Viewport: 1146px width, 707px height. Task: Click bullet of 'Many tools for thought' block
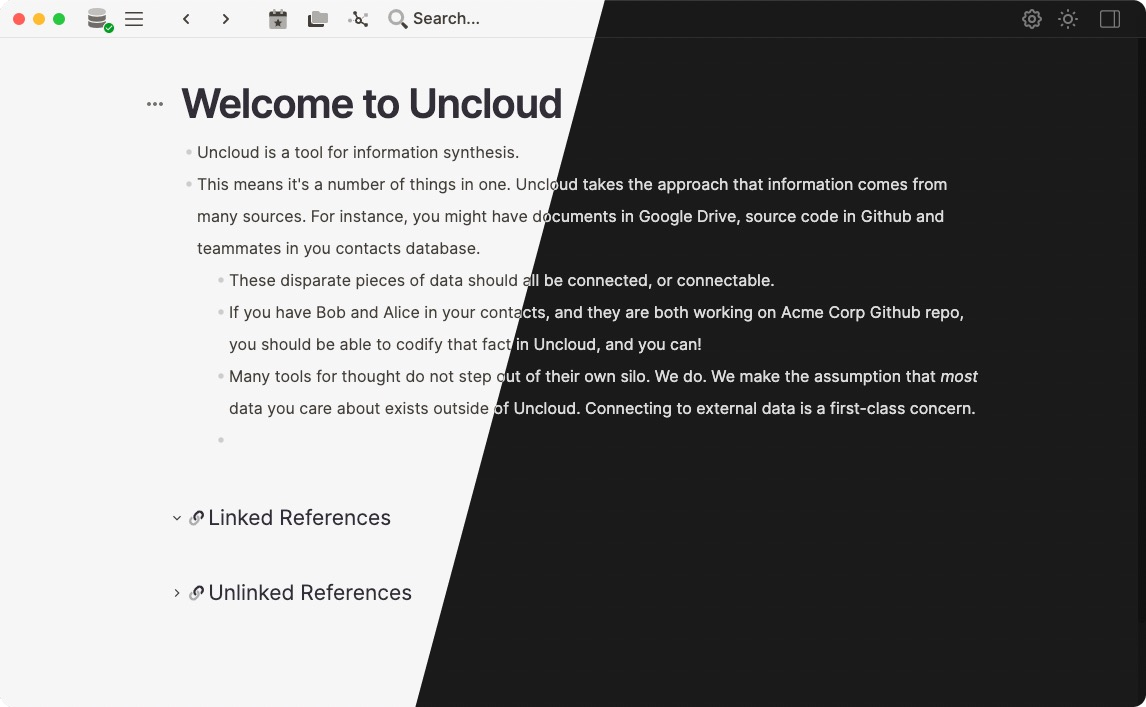221,377
